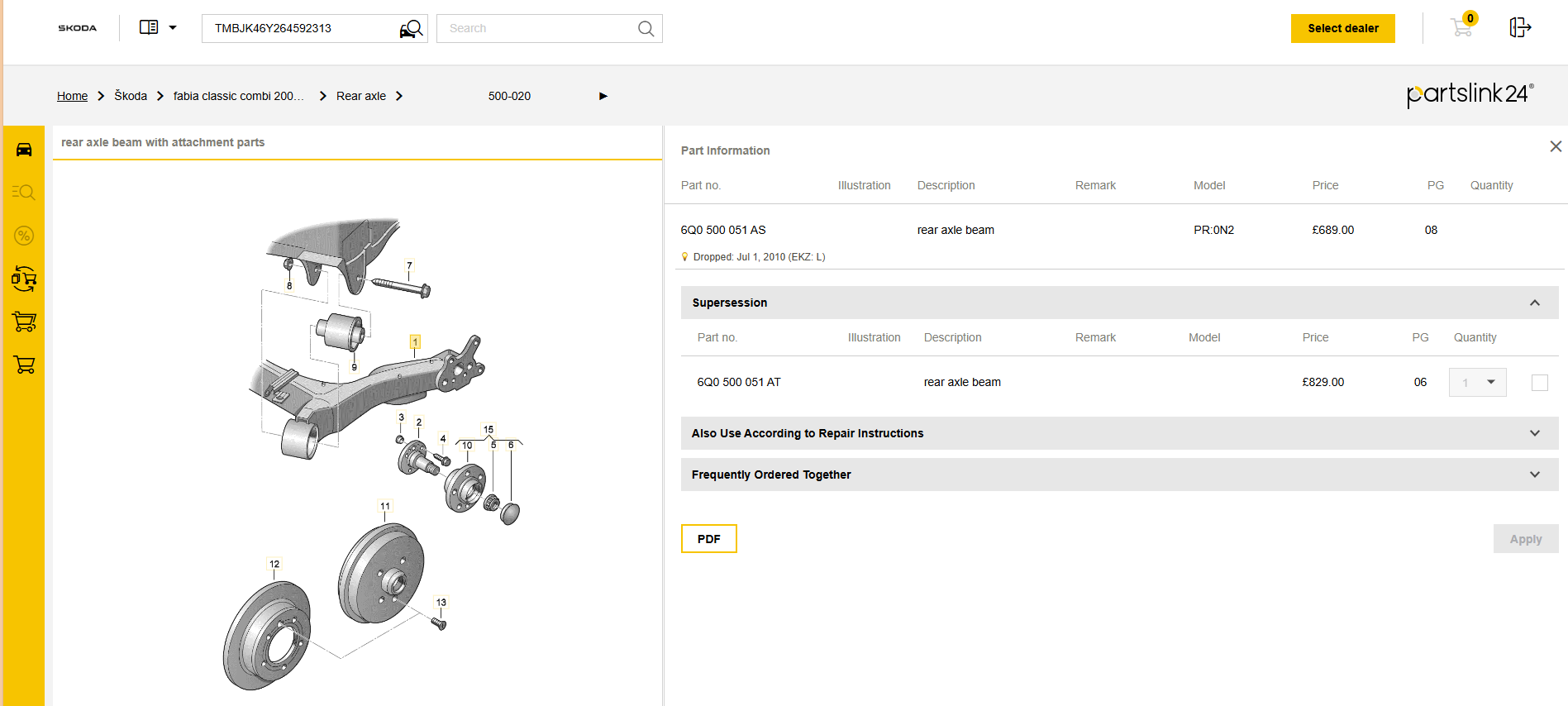Open quantity dropdown for 6Q0 500 051 AT
Screen dimensions: 1568x706
pyautogui.click(x=1478, y=382)
